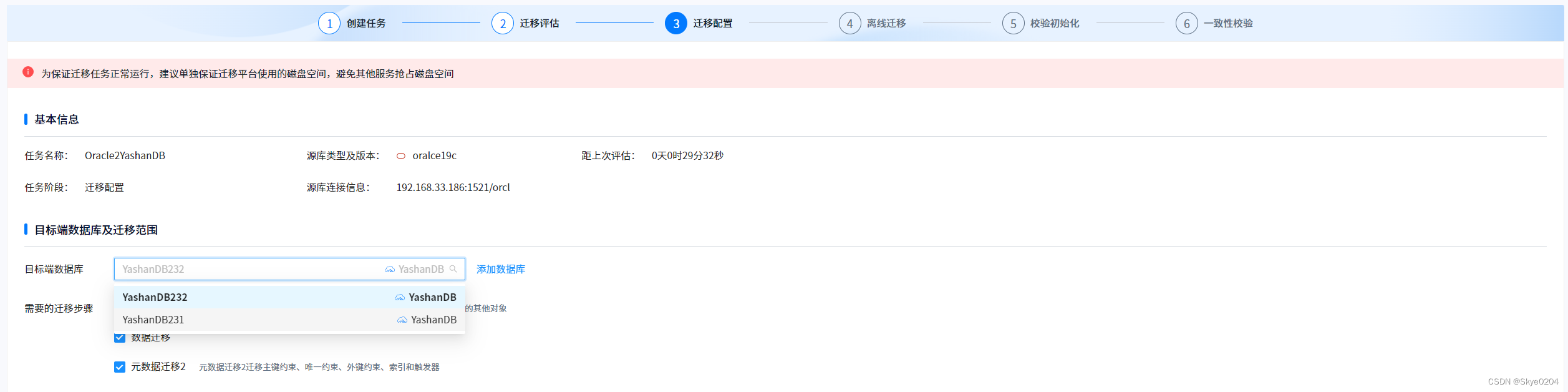The width and height of the screenshot is (1568, 392).
Task: Go to the 创建任务 step label
Action: pyautogui.click(x=366, y=24)
